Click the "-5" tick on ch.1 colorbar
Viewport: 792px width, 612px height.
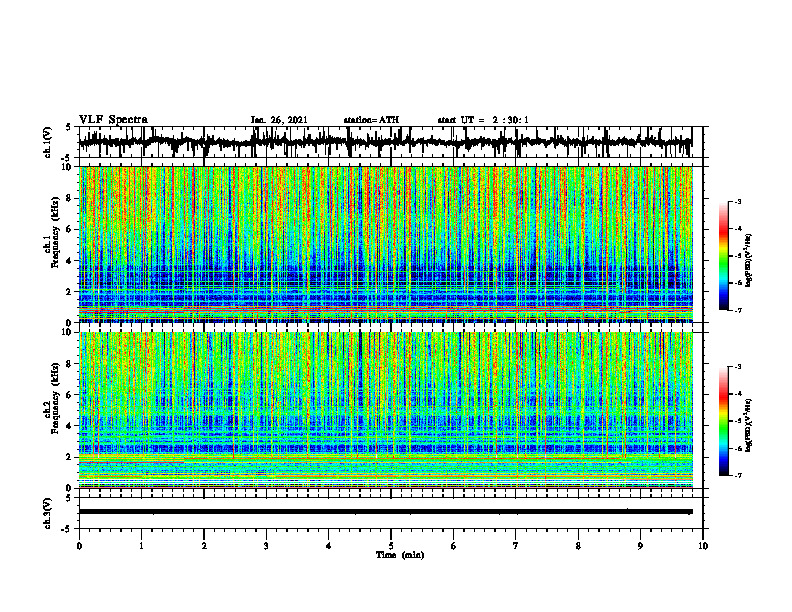coord(737,256)
